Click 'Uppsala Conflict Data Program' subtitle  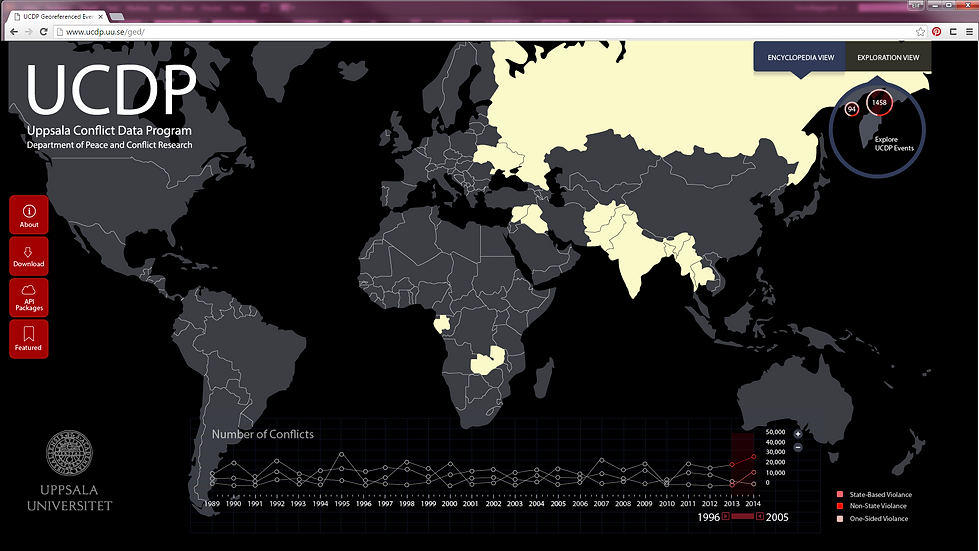[x=109, y=130]
